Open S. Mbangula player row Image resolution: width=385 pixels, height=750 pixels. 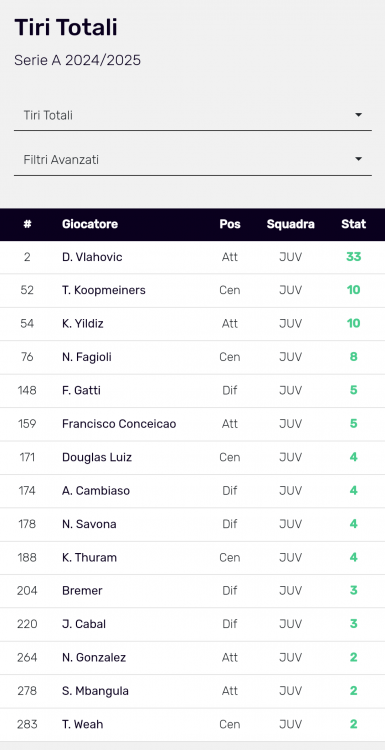[x=192, y=691]
